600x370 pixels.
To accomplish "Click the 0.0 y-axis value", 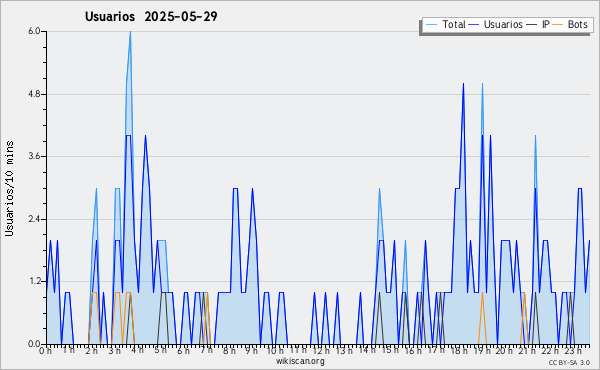I will [x=34, y=344].
